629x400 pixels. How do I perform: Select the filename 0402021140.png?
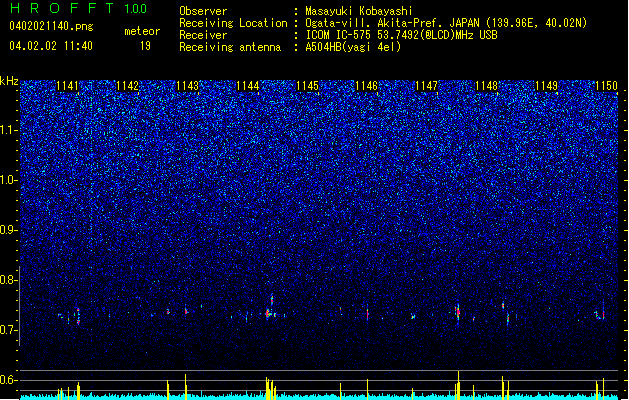pos(51,26)
